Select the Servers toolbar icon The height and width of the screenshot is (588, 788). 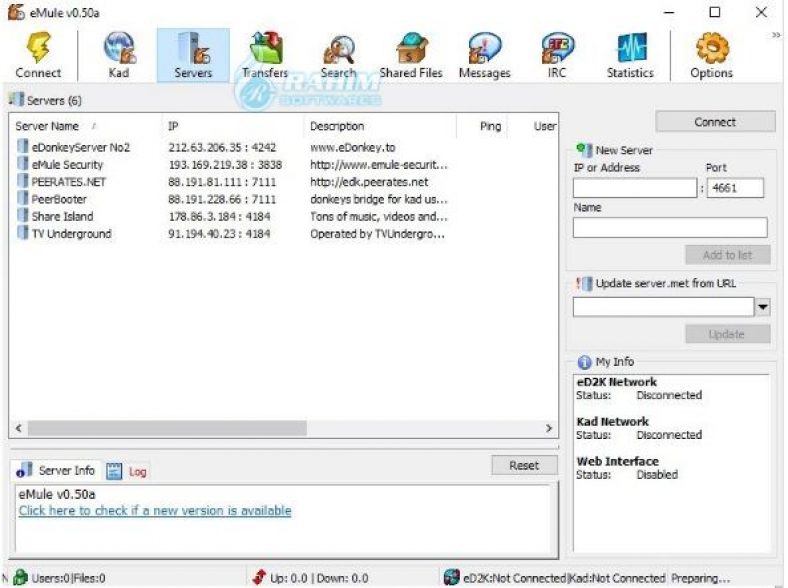point(193,55)
